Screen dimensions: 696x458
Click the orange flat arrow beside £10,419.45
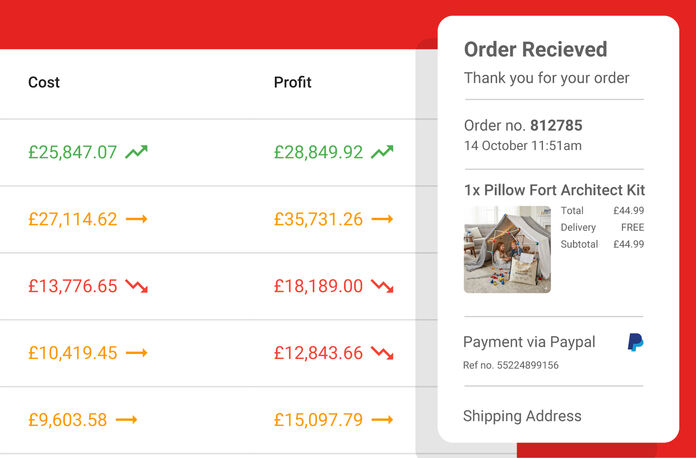tap(137, 353)
